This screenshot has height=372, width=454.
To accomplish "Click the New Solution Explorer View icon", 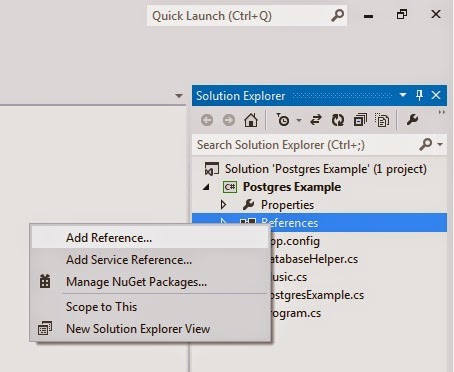I will (x=45, y=328).
